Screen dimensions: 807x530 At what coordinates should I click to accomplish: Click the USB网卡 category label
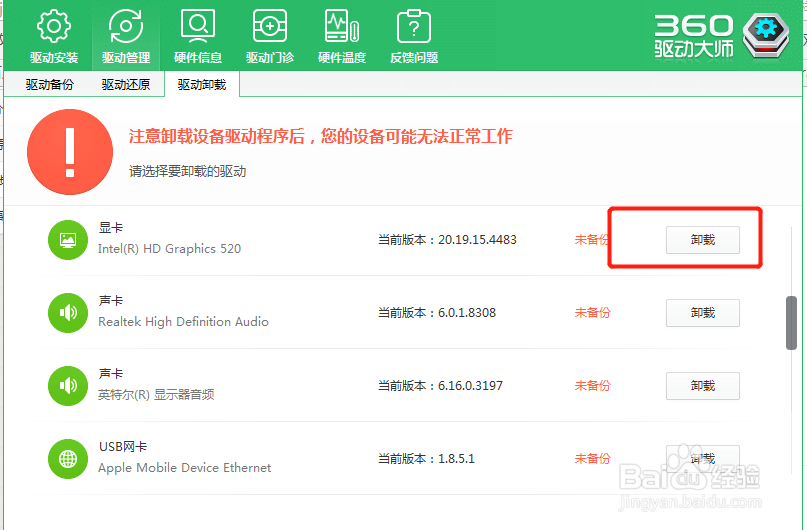point(123,447)
